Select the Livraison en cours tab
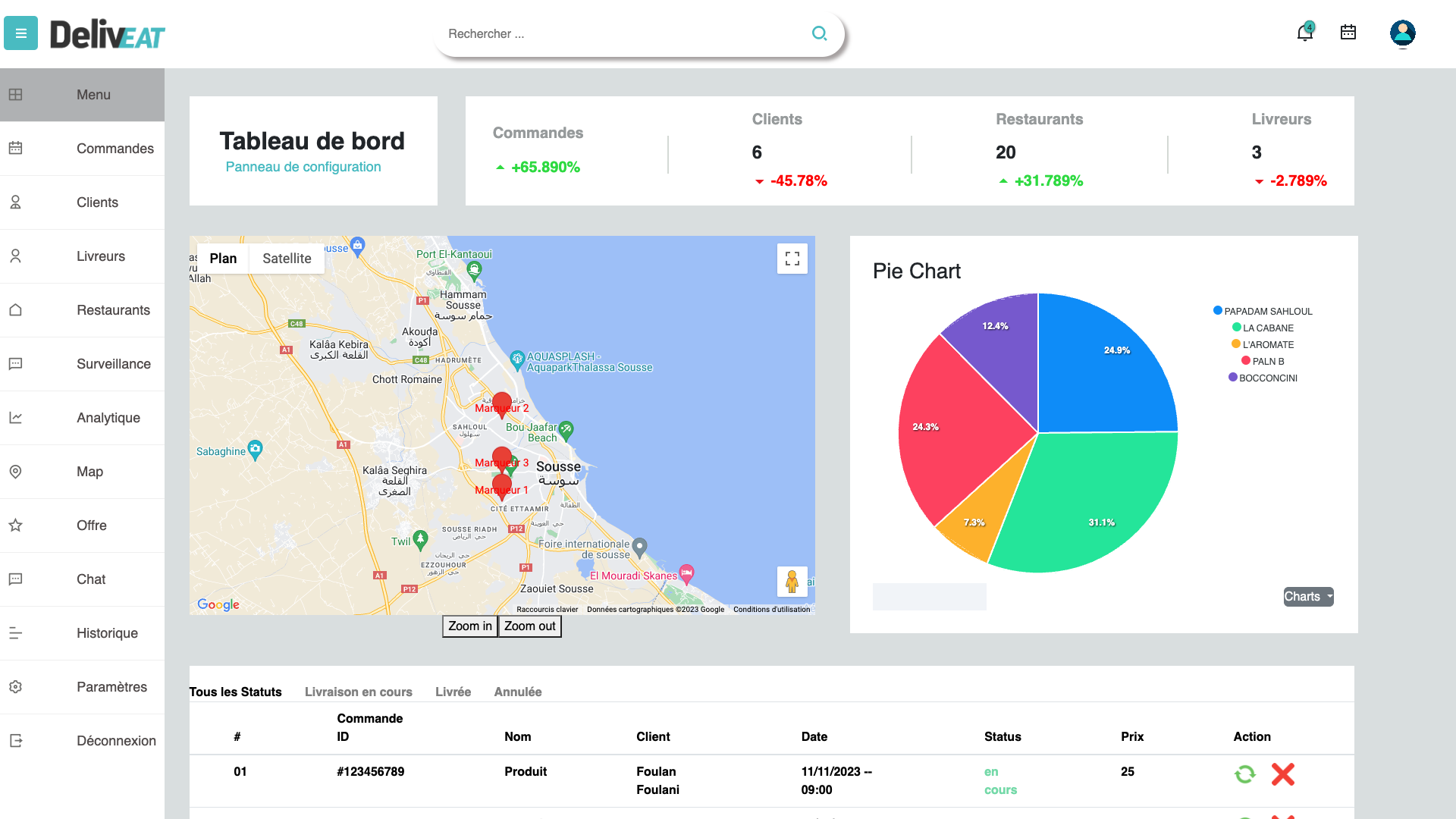The image size is (1456, 819). coord(359,692)
